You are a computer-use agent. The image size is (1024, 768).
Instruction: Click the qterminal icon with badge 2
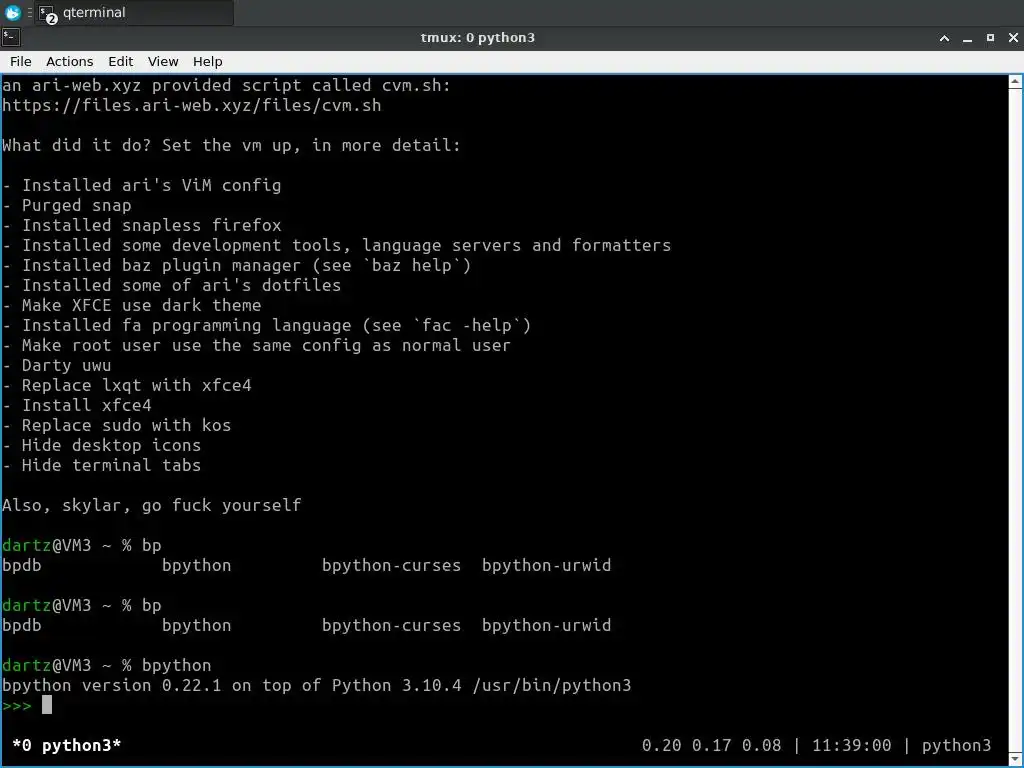click(48, 14)
